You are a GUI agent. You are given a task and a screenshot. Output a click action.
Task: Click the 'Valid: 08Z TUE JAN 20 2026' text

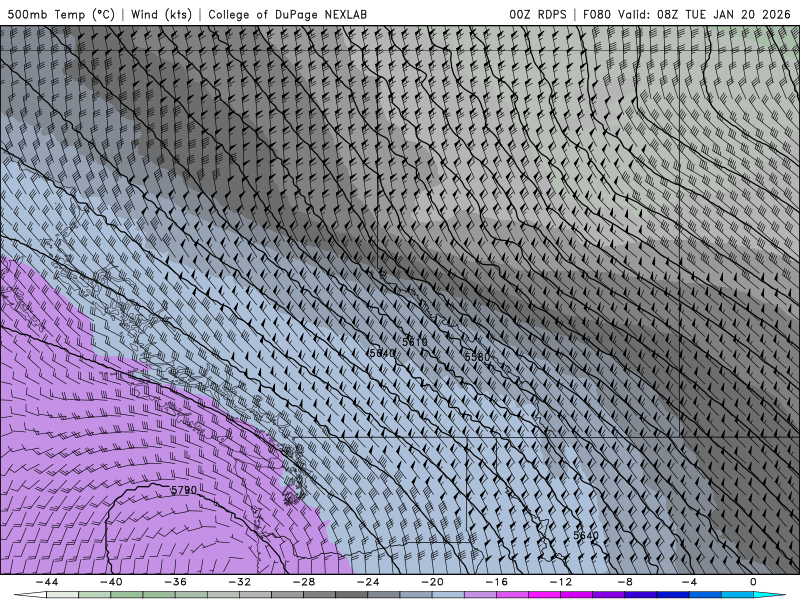[x=704, y=14]
